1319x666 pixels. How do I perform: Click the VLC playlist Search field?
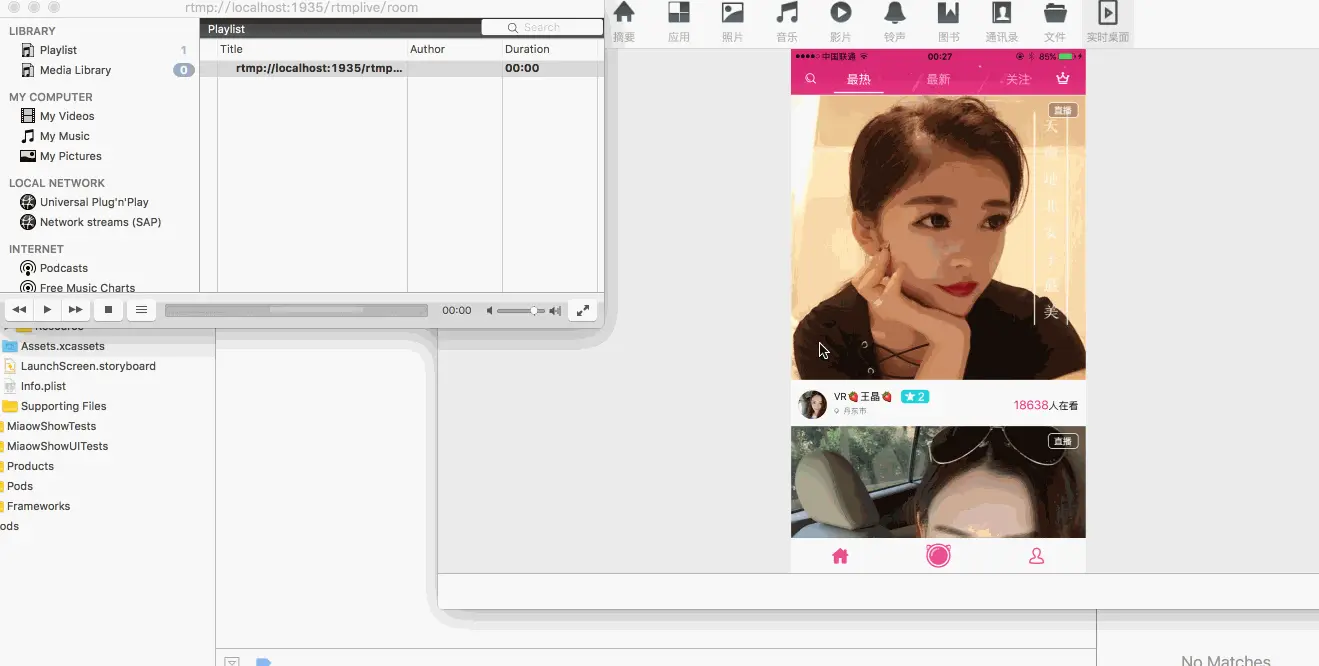[x=541, y=28]
